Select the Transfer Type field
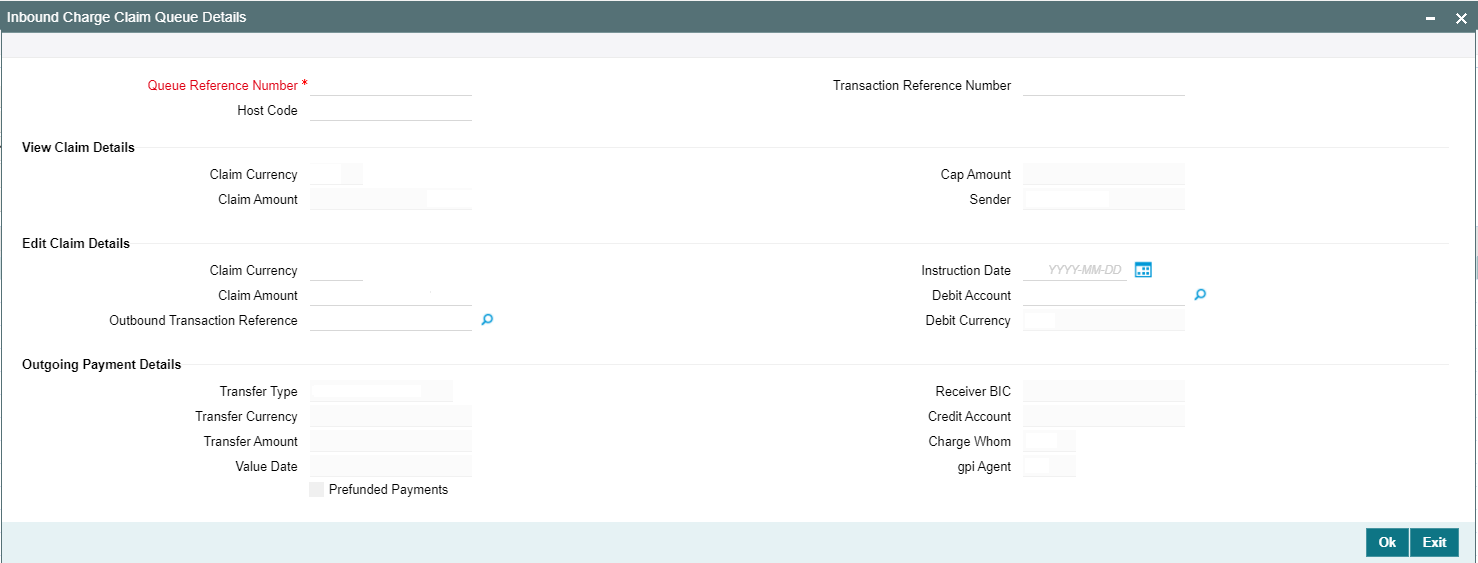The height and width of the screenshot is (563, 1478). pyautogui.click(x=381, y=391)
